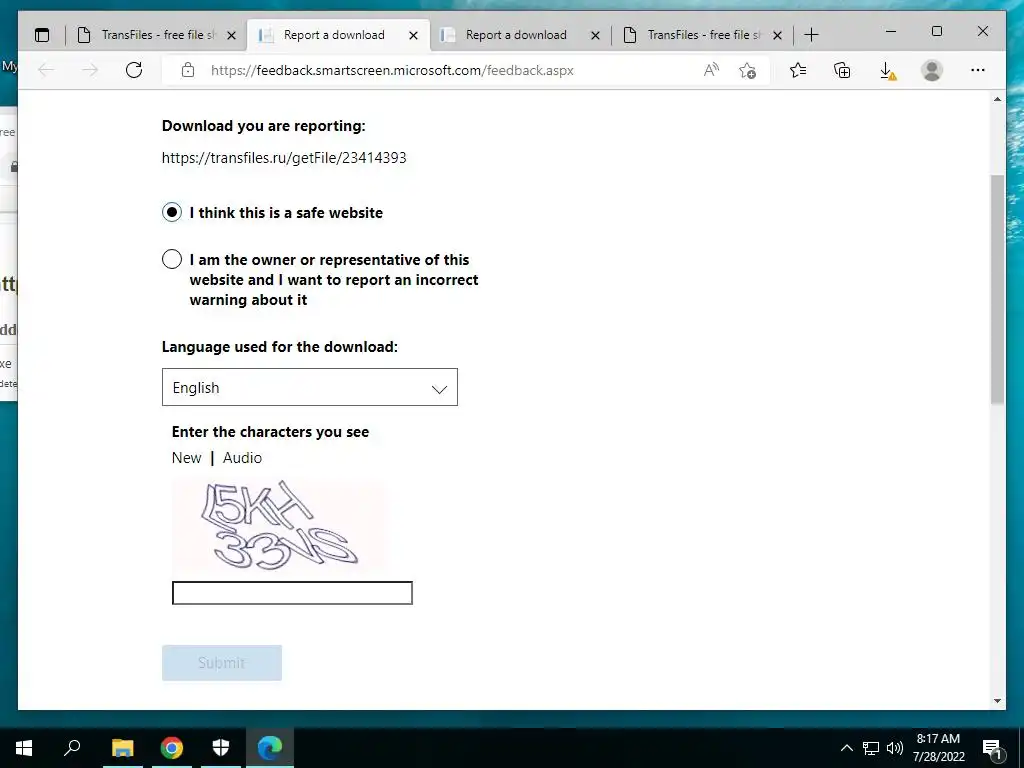Click the address bar URL
The height and width of the screenshot is (768, 1024).
392,71
